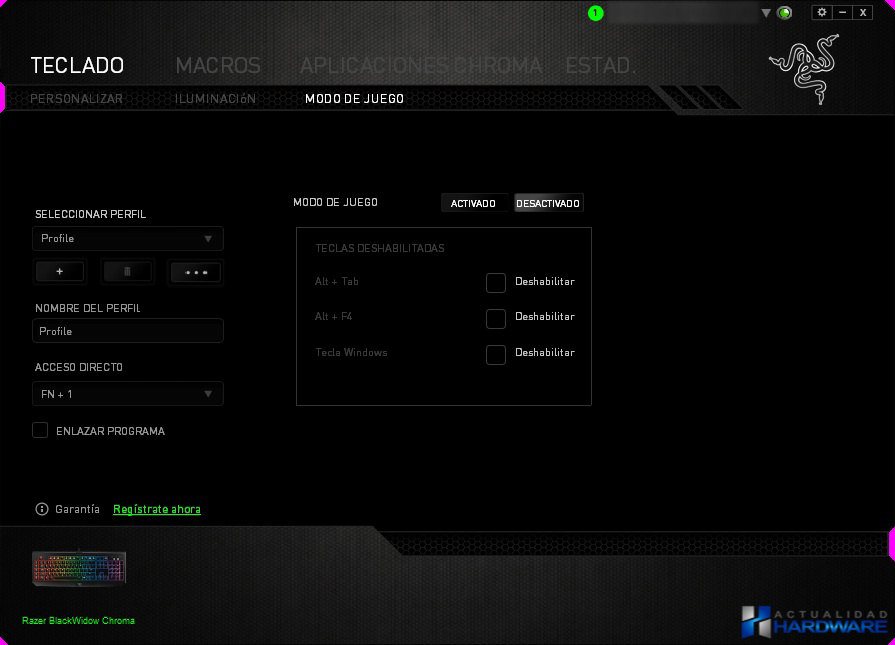
Task: Check Deshabilitar for Tecla Windows
Action: pos(495,354)
